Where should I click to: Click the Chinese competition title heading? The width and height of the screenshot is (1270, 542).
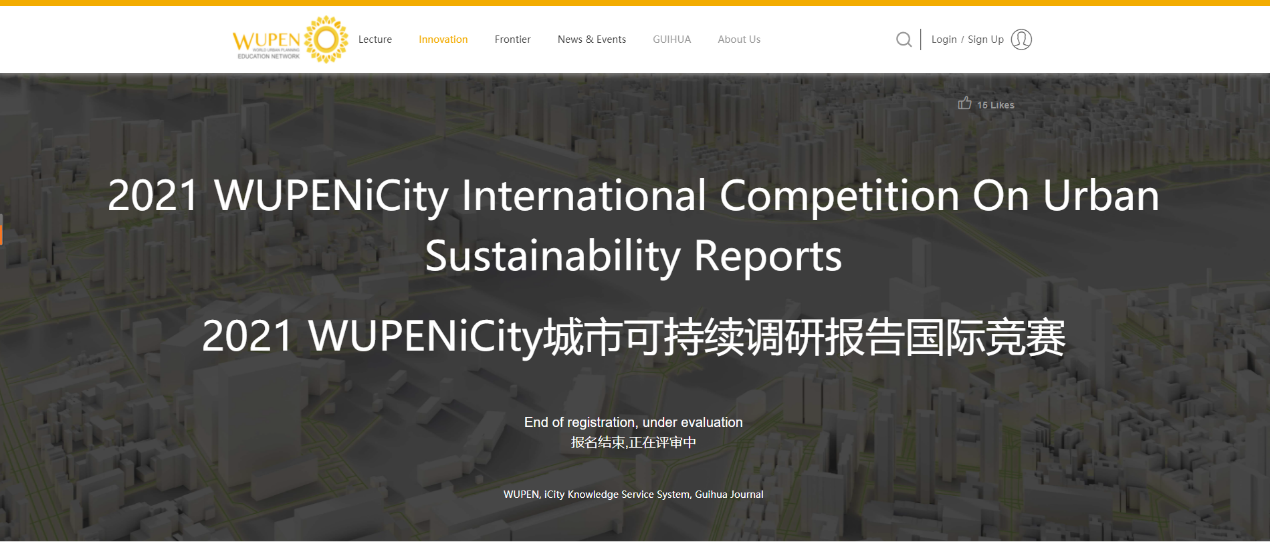(x=633, y=338)
